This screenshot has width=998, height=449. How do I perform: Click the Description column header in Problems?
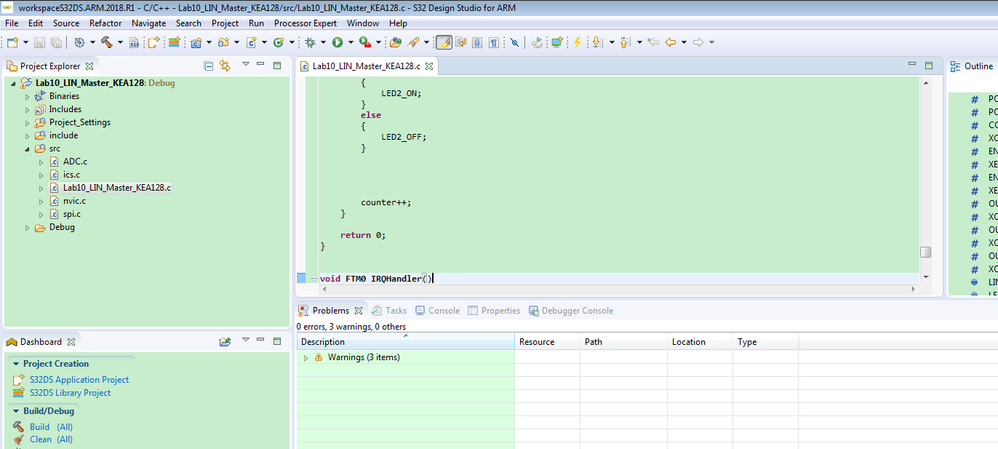(405, 342)
